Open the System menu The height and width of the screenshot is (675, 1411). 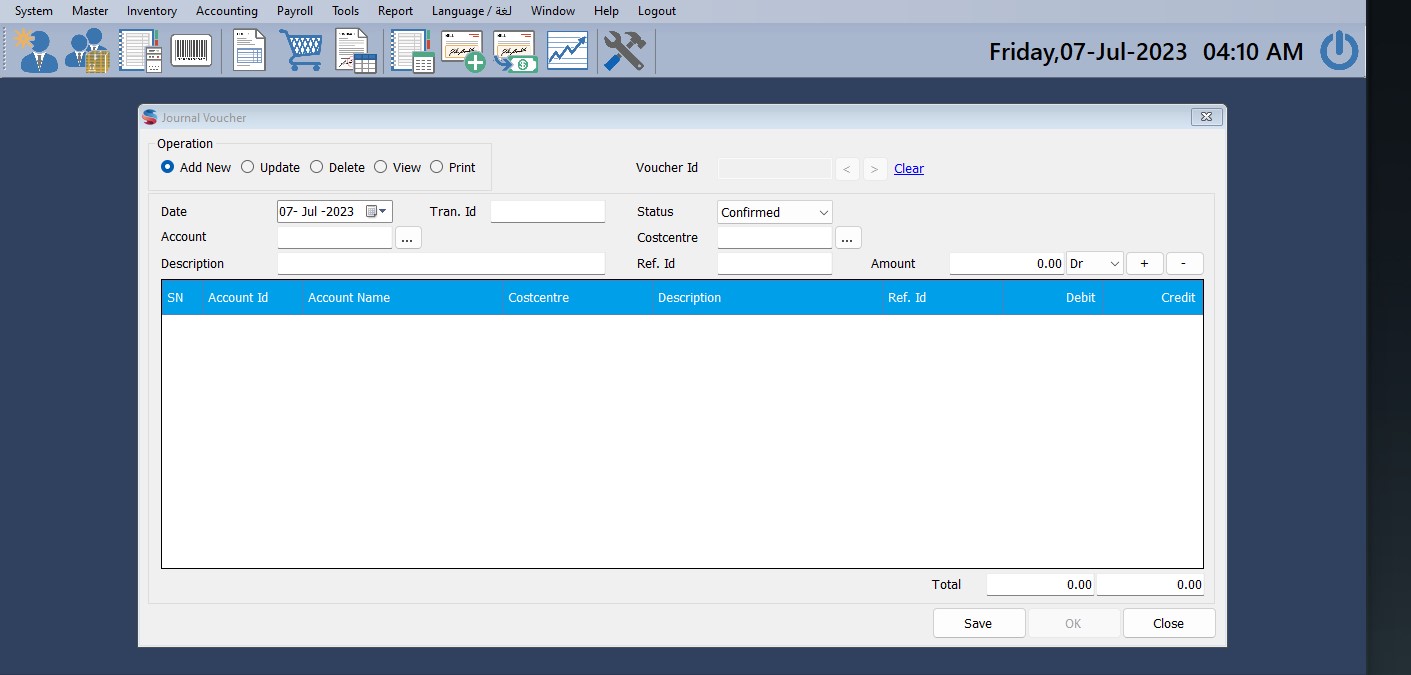(34, 11)
